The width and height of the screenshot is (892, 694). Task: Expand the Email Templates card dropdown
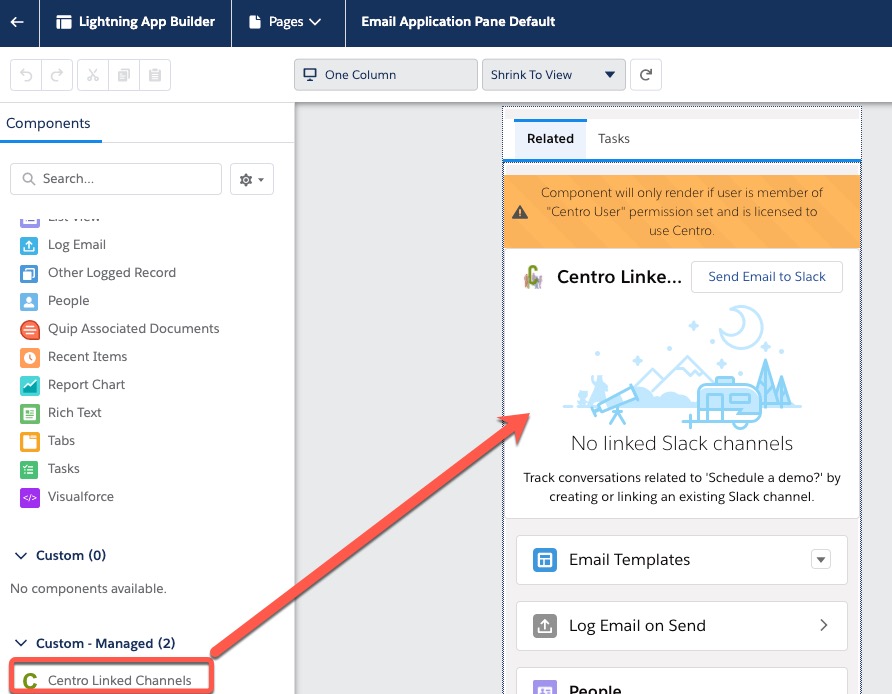coord(820,559)
